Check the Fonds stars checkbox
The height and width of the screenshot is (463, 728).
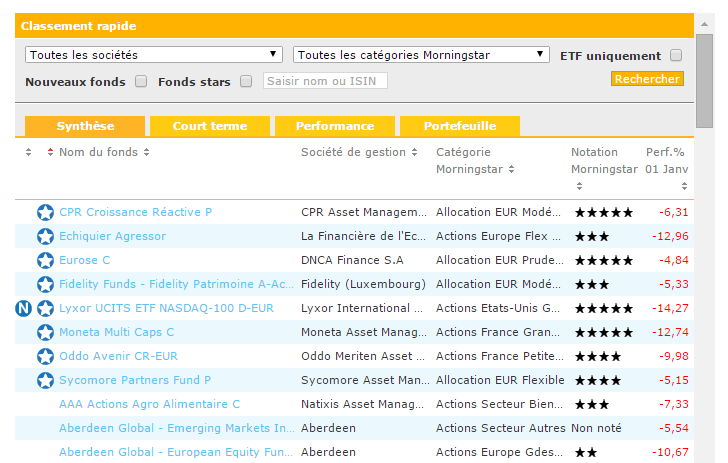(246, 82)
